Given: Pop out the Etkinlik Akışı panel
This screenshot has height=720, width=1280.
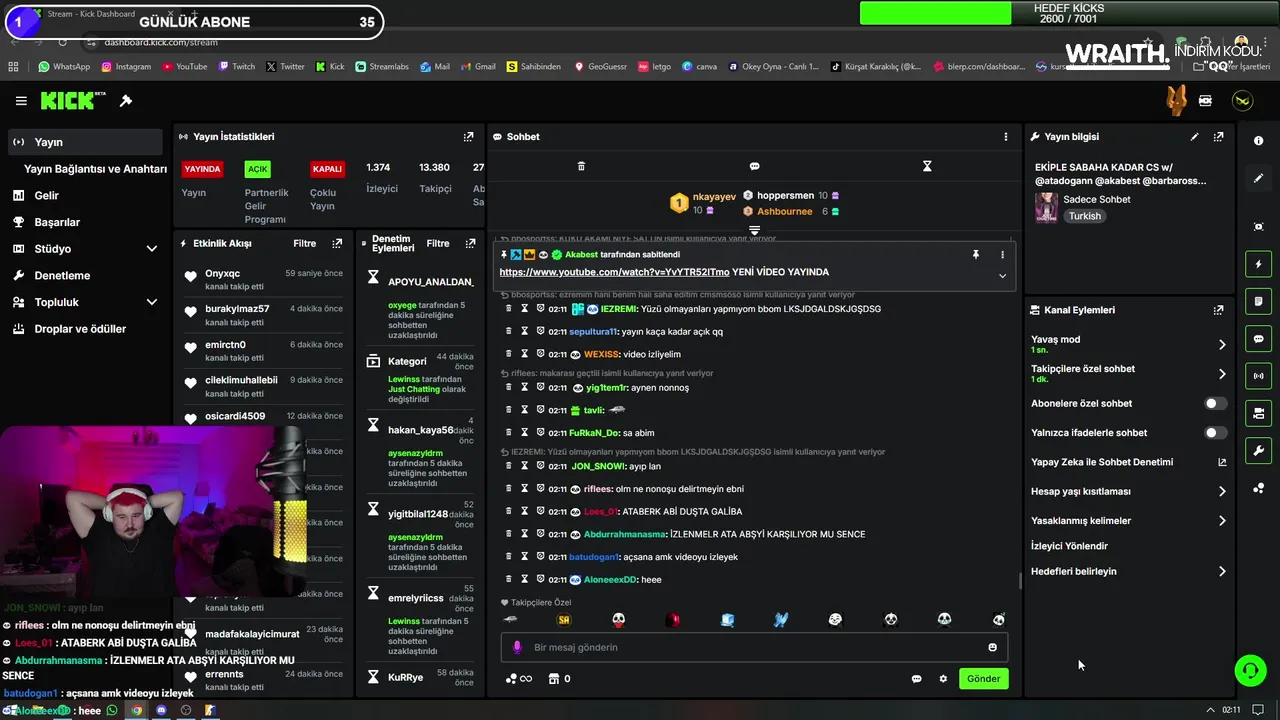Looking at the screenshot, I should pyautogui.click(x=337, y=243).
